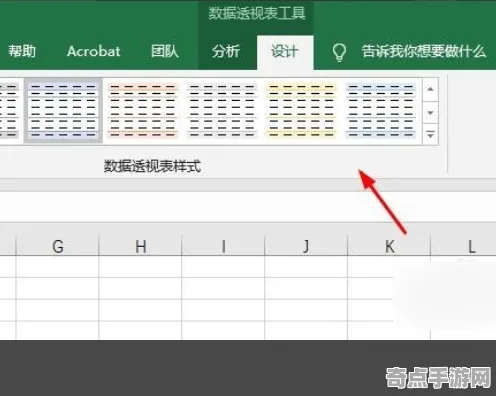Apply the light-blue-banded pivot table style
The image size is (496, 396).
[x=381, y=110]
